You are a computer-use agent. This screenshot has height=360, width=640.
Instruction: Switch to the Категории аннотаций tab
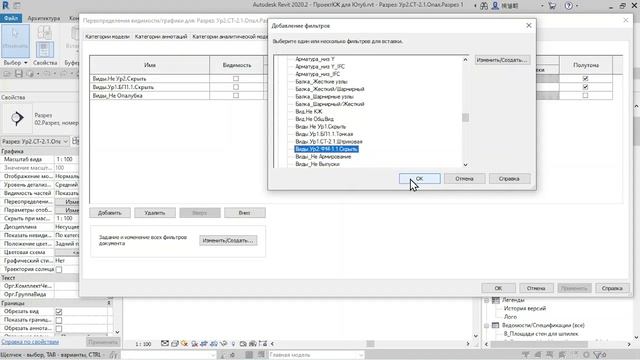point(161,37)
